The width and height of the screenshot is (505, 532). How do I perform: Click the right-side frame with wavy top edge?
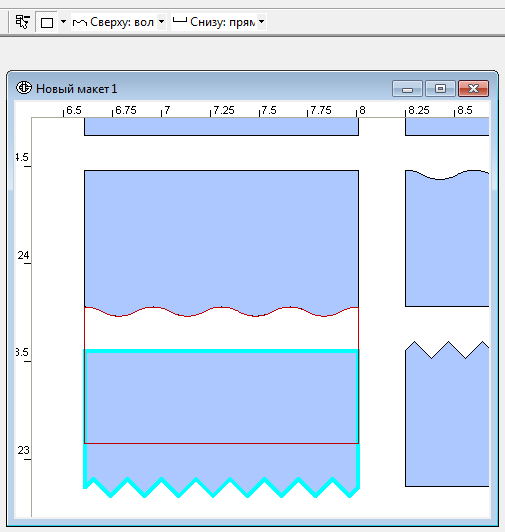(x=447, y=241)
